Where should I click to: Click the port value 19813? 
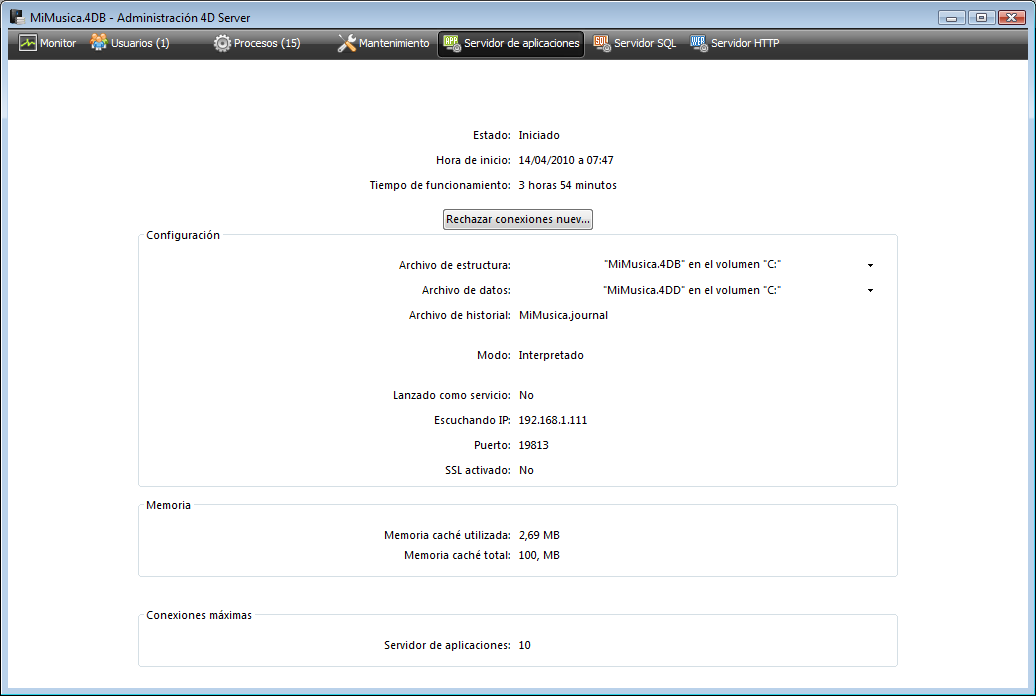(x=533, y=445)
